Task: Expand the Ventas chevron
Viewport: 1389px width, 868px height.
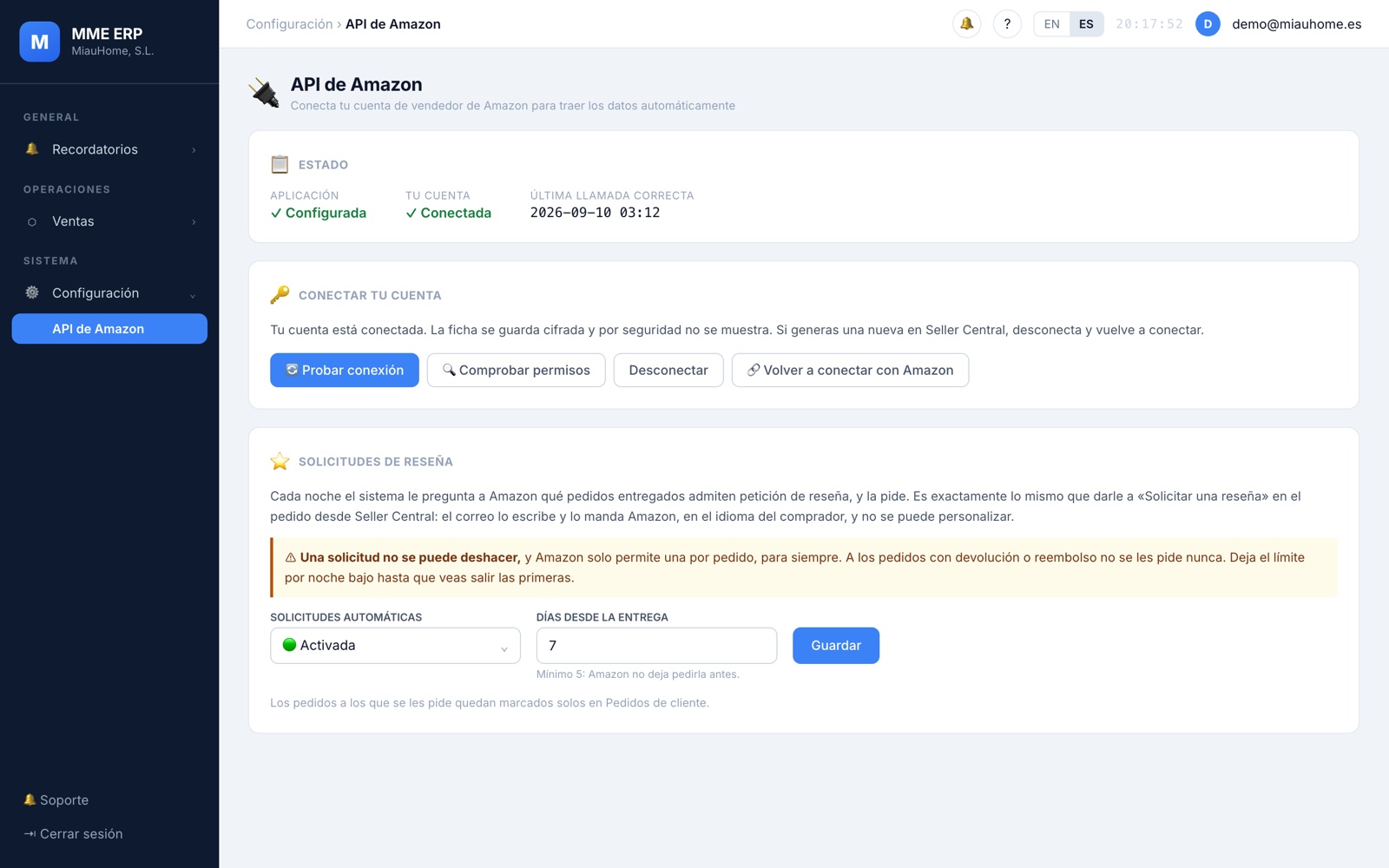Action: [194, 222]
